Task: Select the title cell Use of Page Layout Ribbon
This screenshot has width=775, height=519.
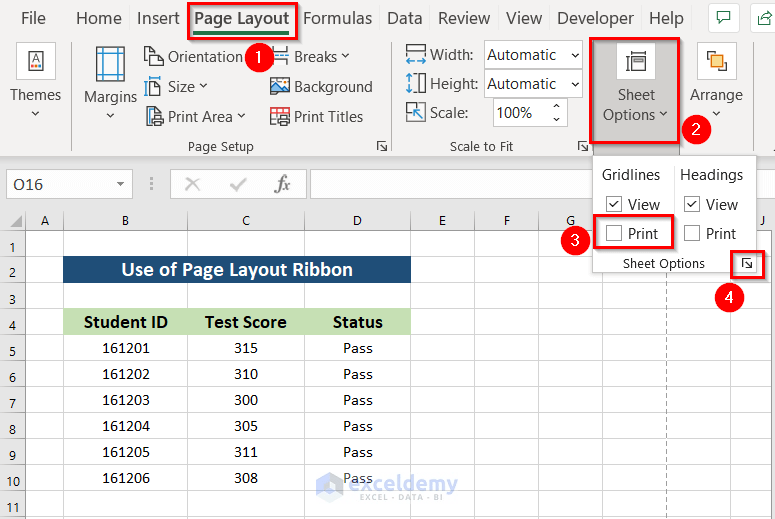Action: (x=237, y=269)
